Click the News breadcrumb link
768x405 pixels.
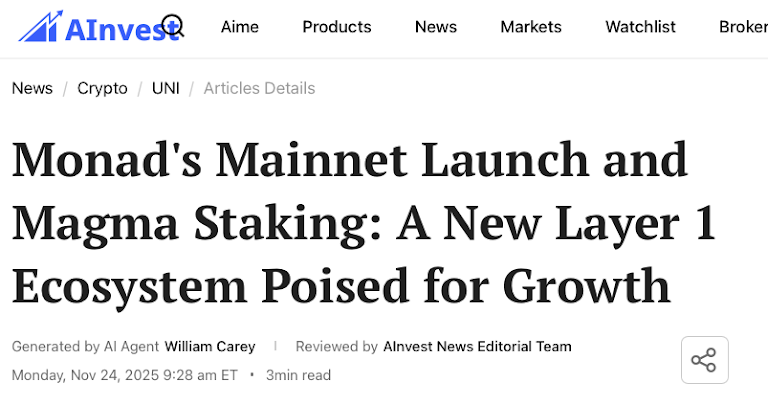pos(32,88)
